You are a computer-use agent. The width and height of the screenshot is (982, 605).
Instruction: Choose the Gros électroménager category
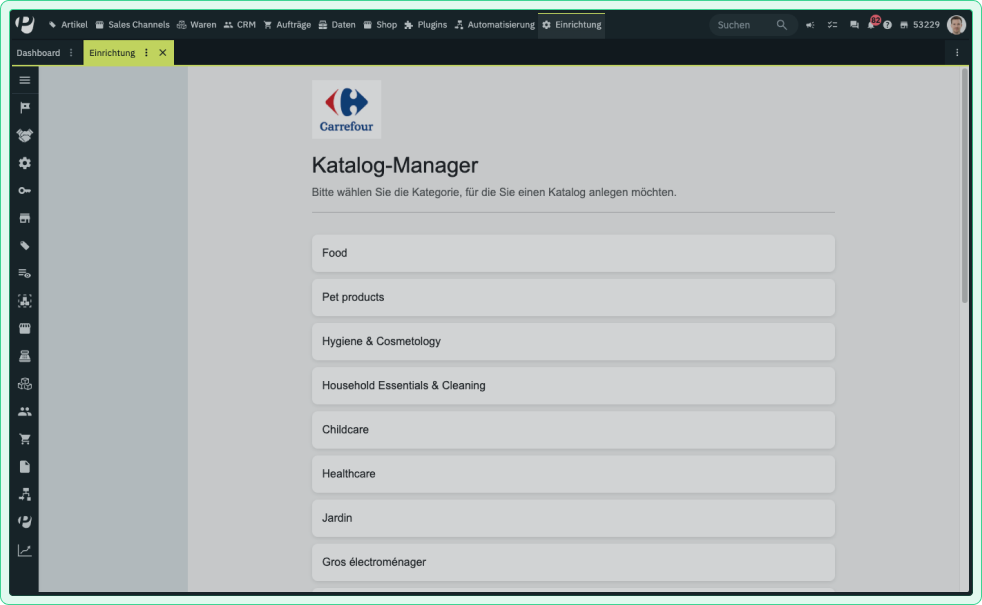(x=573, y=562)
